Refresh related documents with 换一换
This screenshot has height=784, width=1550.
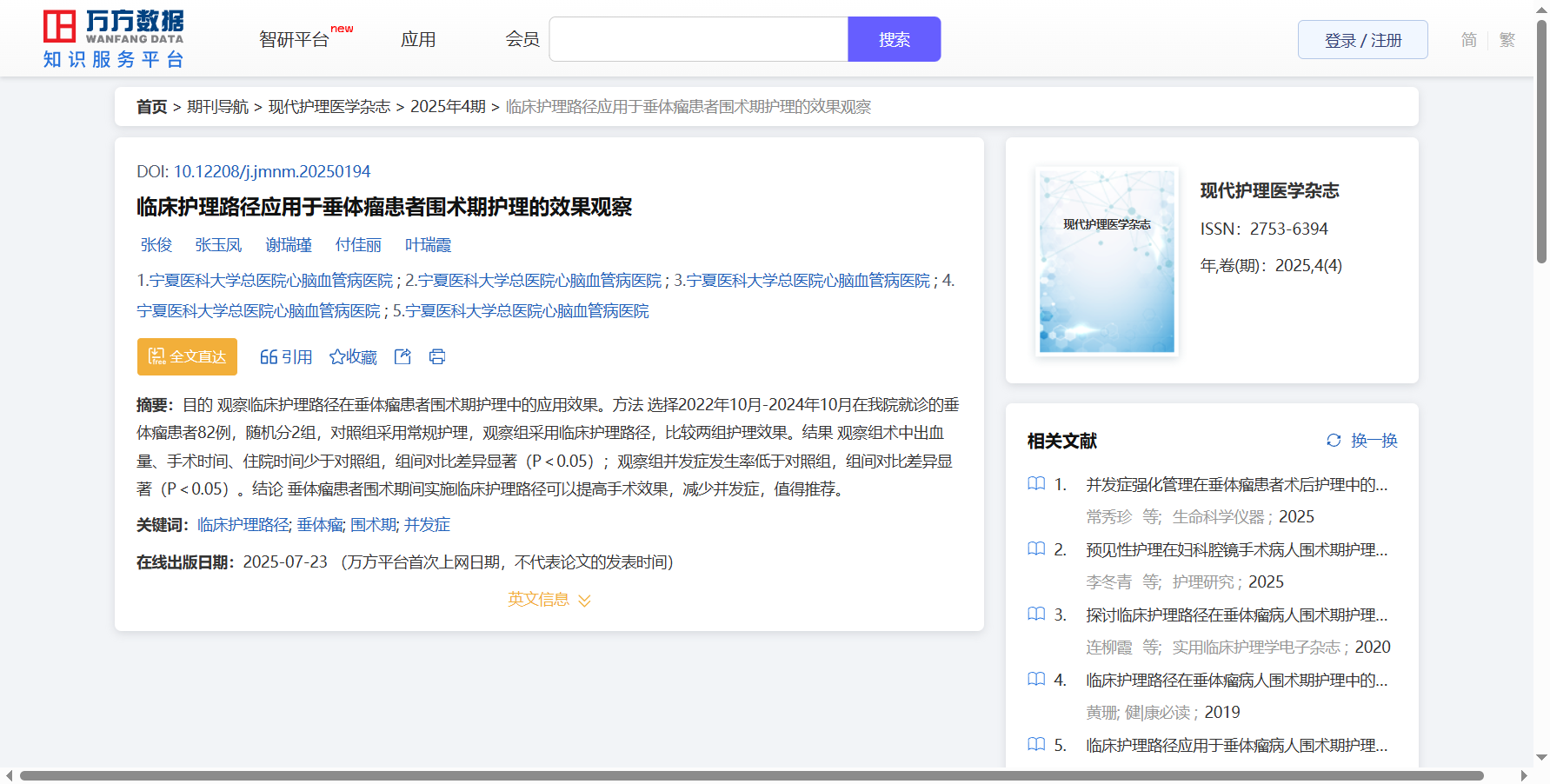(x=1374, y=441)
